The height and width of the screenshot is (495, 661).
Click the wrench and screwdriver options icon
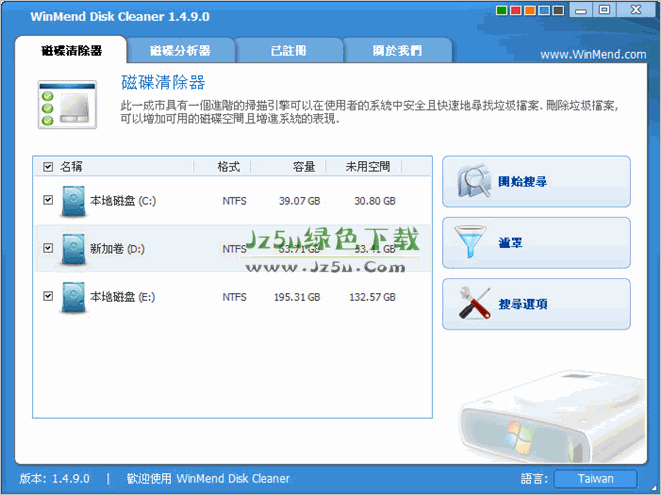pyautogui.click(x=474, y=303)
